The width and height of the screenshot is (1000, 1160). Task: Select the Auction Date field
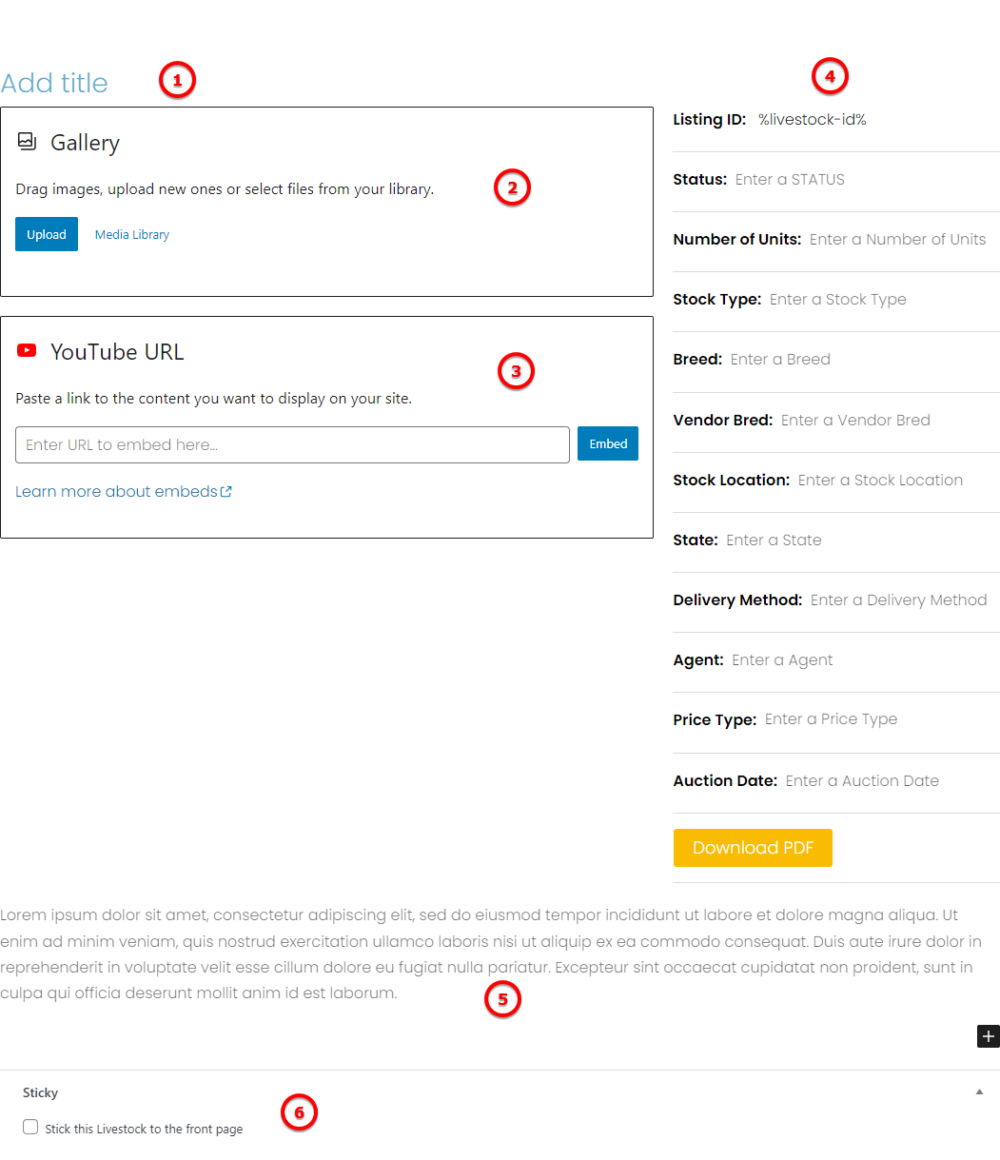tap(862, 781)
